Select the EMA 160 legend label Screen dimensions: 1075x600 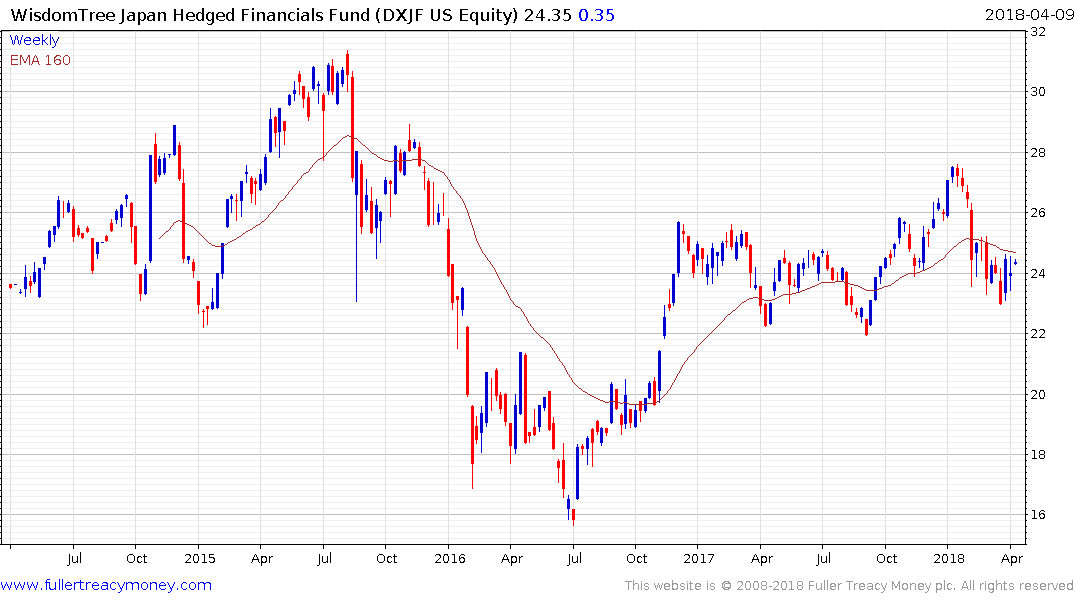pos(40,60)
